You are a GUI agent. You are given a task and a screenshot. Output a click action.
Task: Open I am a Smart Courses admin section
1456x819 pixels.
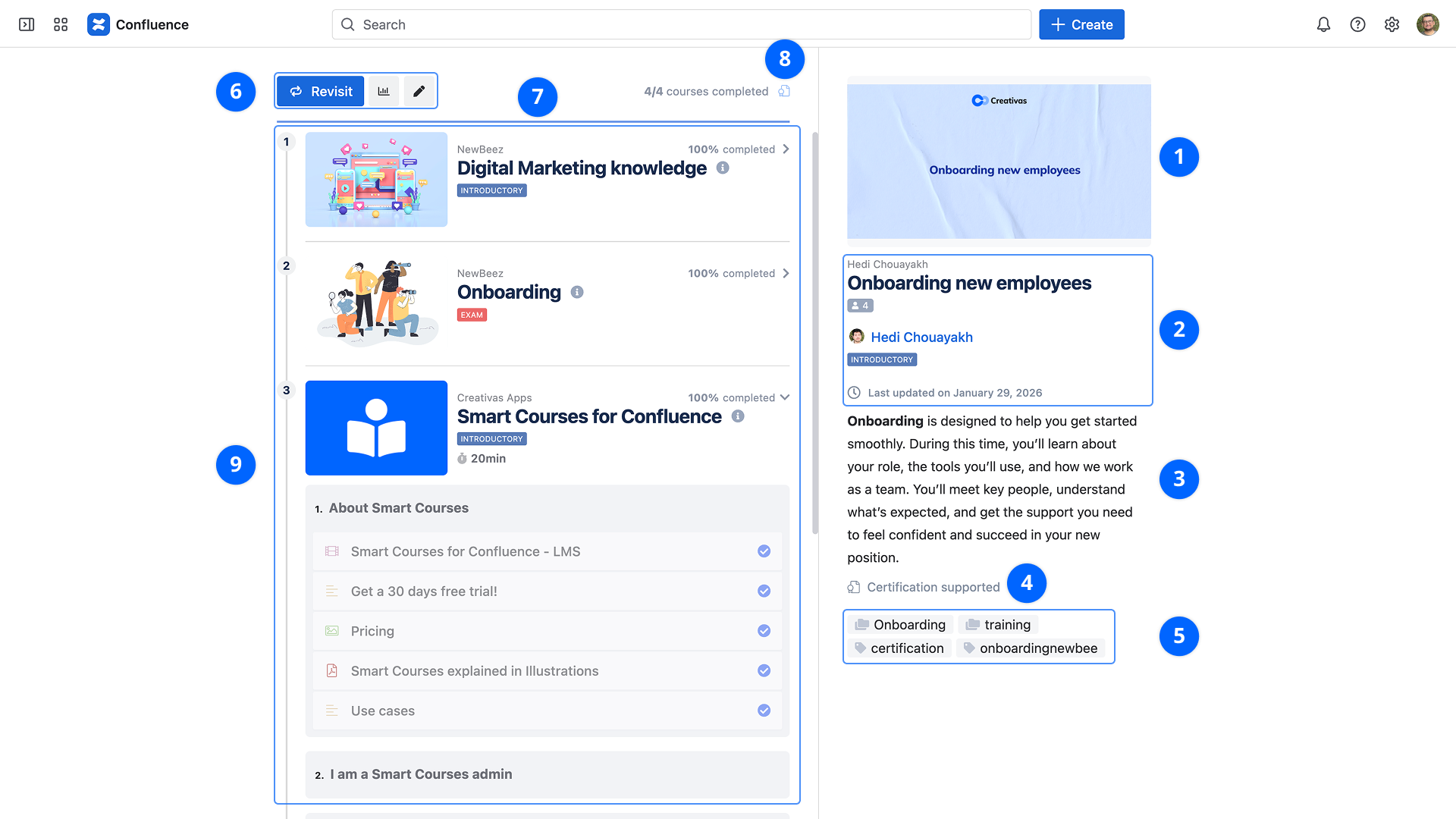click(421, 774)
